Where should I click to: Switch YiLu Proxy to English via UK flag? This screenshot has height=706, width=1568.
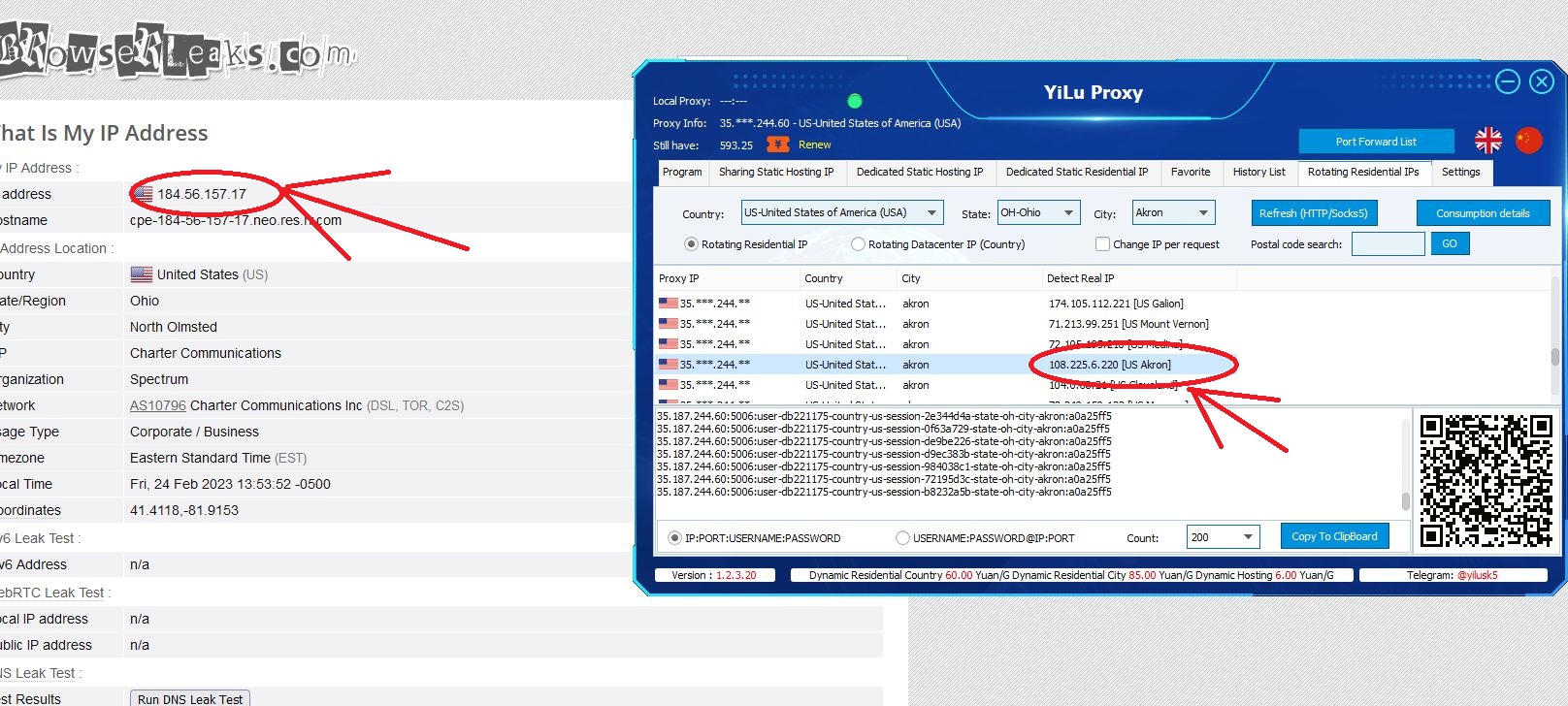(1487, 141)
